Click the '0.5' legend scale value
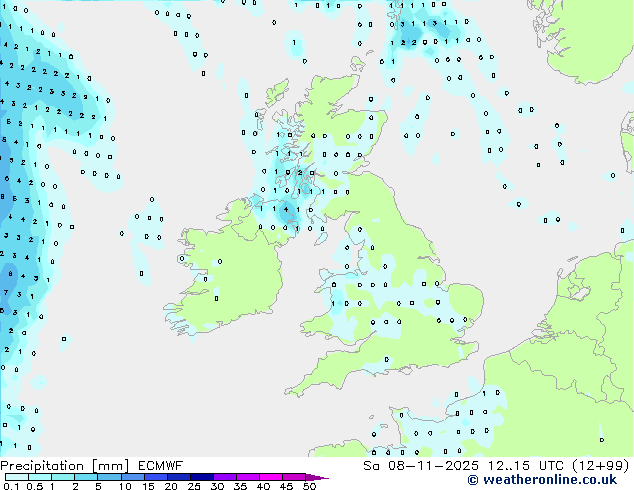 34,486
